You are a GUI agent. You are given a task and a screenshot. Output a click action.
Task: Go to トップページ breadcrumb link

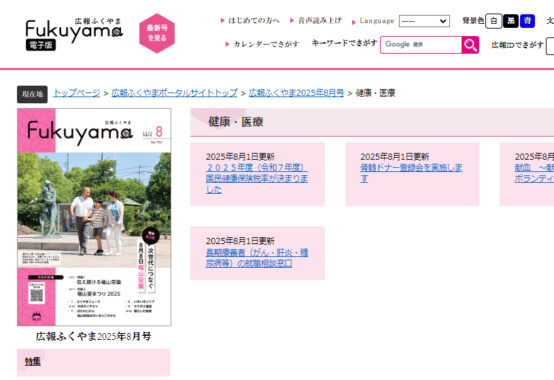(77, 93)
